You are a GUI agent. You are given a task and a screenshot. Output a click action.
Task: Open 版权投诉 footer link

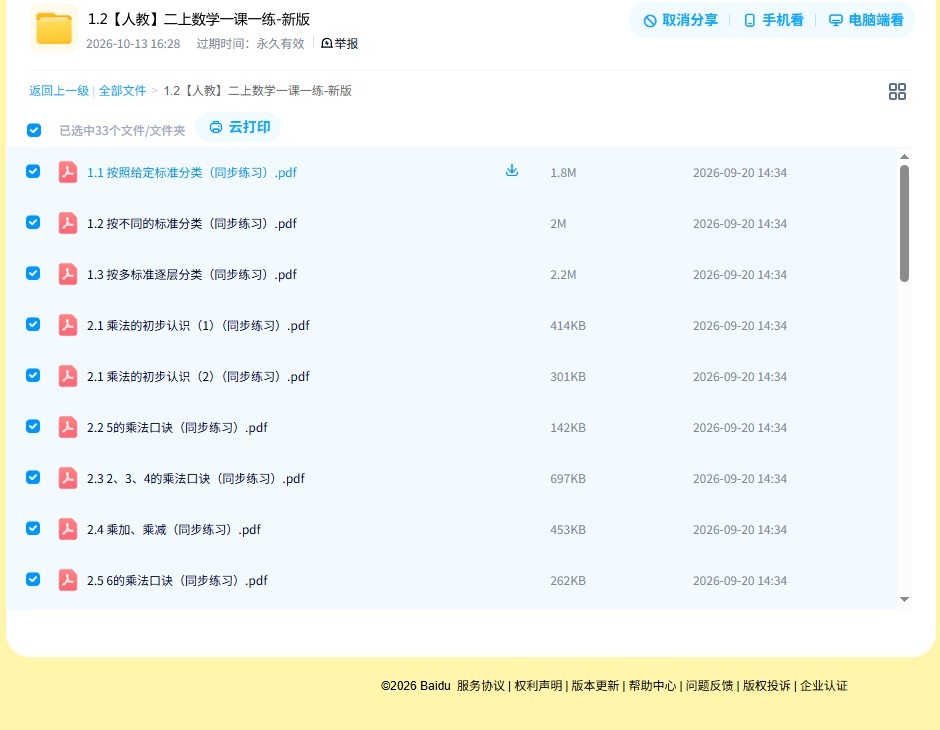(x=767, y=686)
